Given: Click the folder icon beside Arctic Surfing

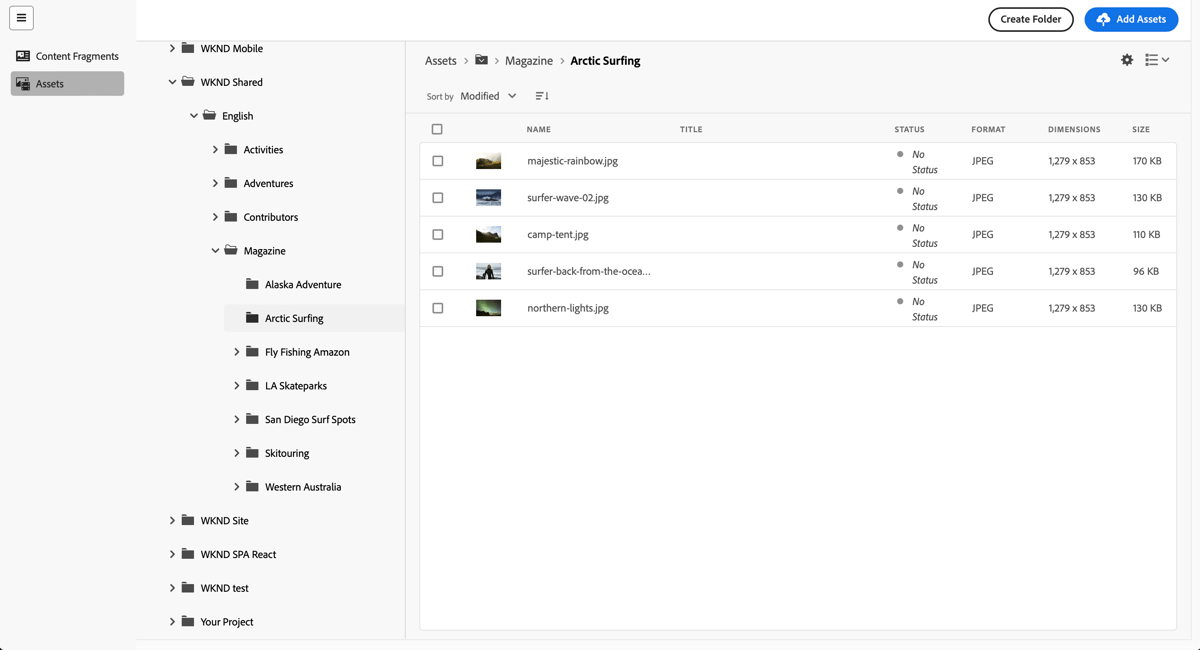Looking at the screenshot, I should [250, 318].
